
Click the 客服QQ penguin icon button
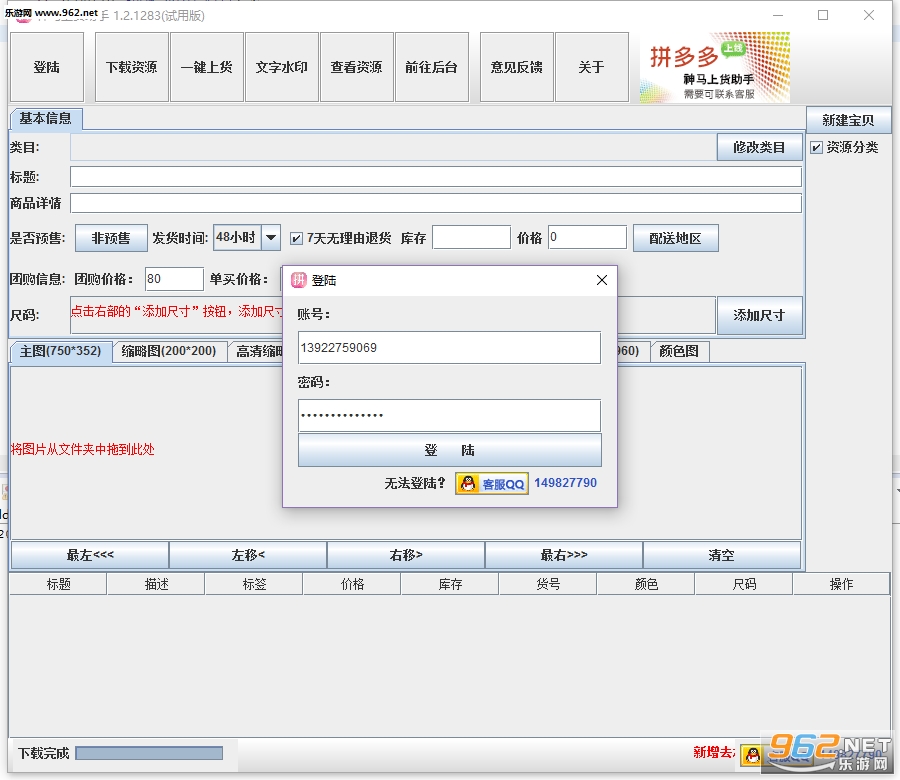click(x=492, y=484)
